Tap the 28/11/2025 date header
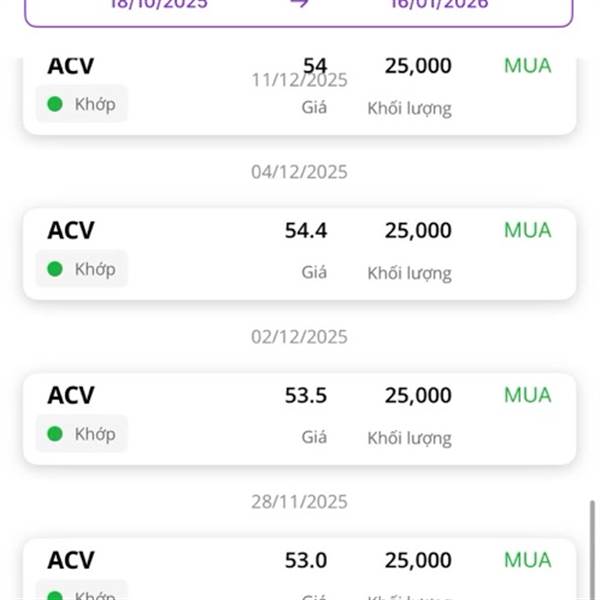Image resolution: width=600 pixels, height=600 pixels. (x=299, y=501)
